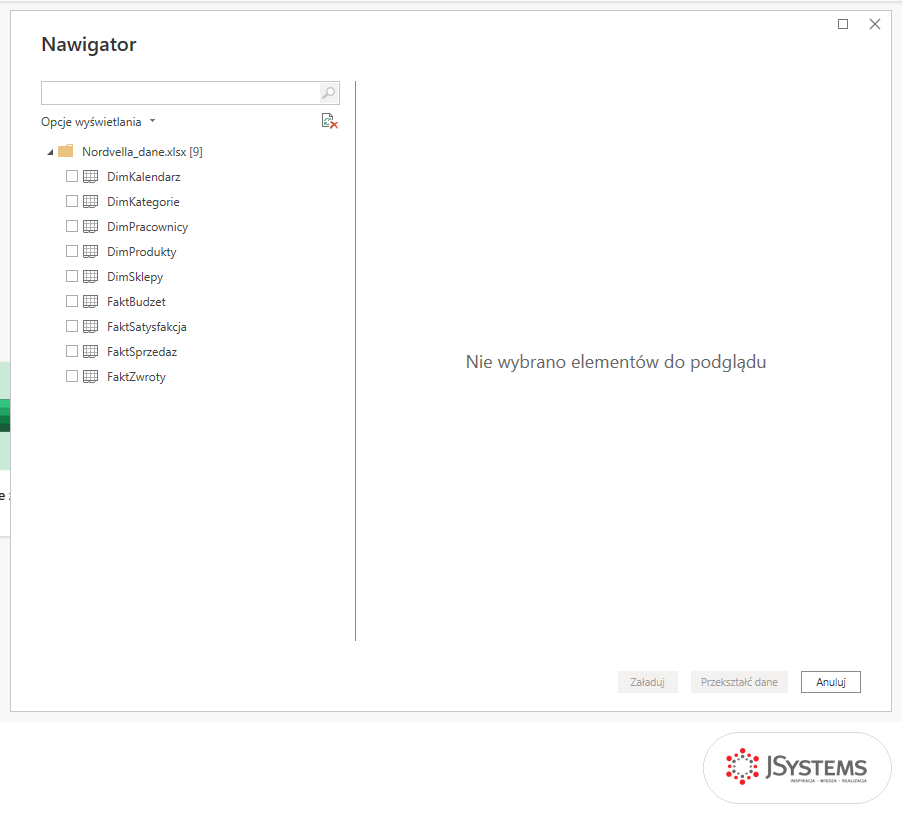
Task: Select the DimProdukty table name
Action: coord(142,252)
